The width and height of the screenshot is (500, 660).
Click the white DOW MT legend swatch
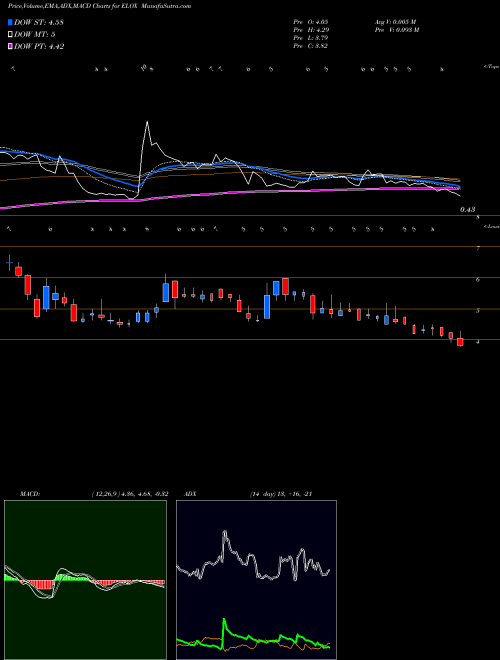tap(11, 35)
